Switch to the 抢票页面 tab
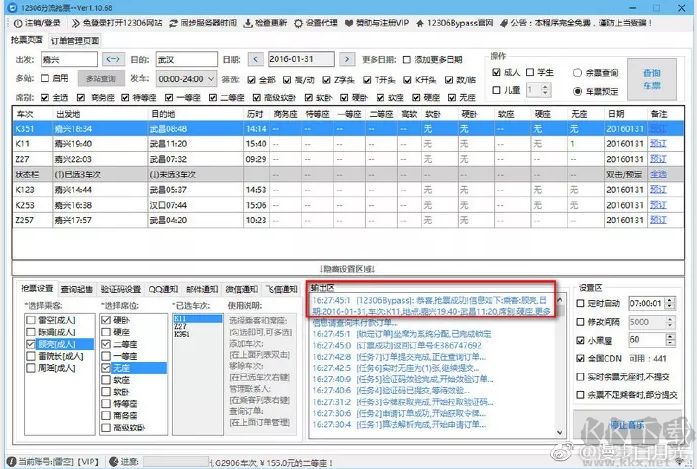The width and height of the screenshot is (697, 469). click(x=27, y=40)
